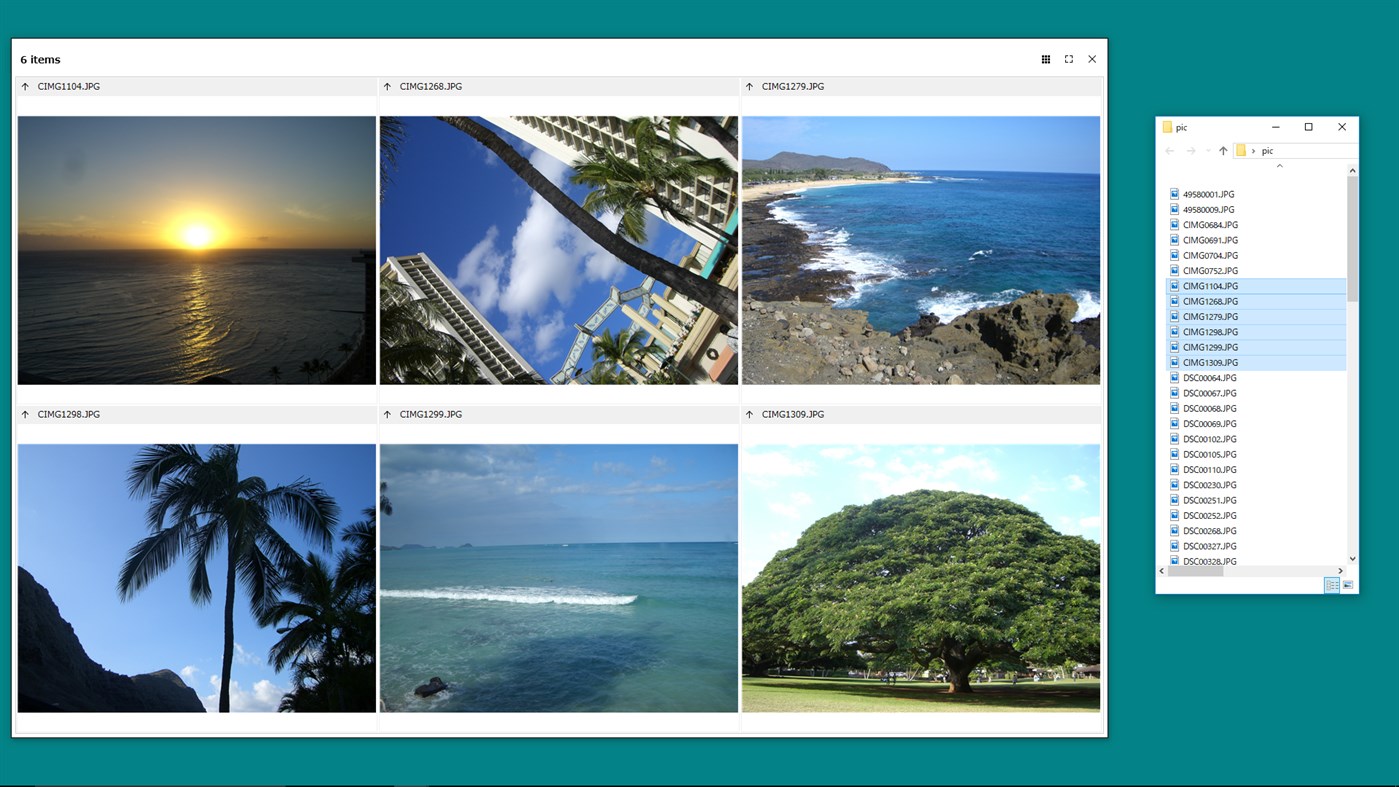The height and width of the screenshot is (787, 1399).
Task: Switch Explorer to details view
Action: (1331, 585)
